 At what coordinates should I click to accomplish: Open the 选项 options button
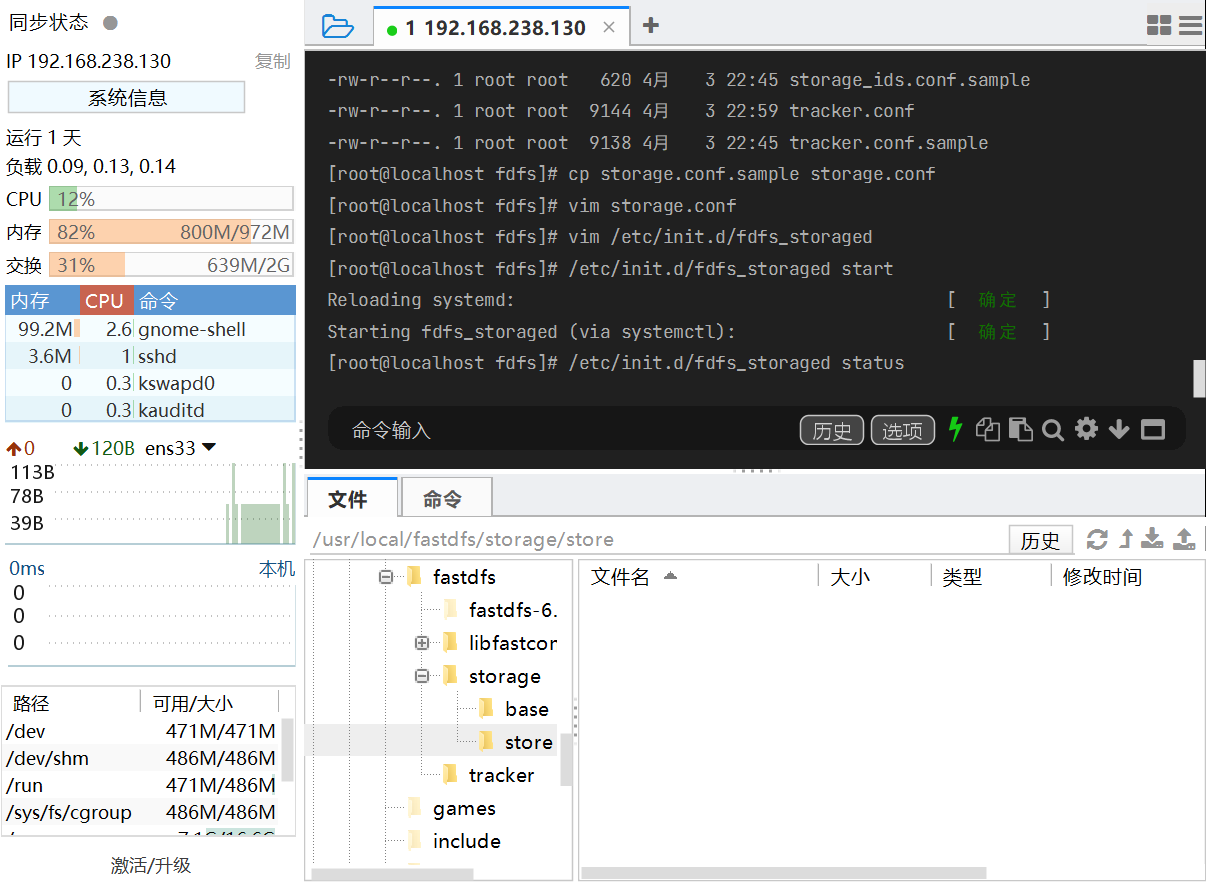(x=903, y=430)
